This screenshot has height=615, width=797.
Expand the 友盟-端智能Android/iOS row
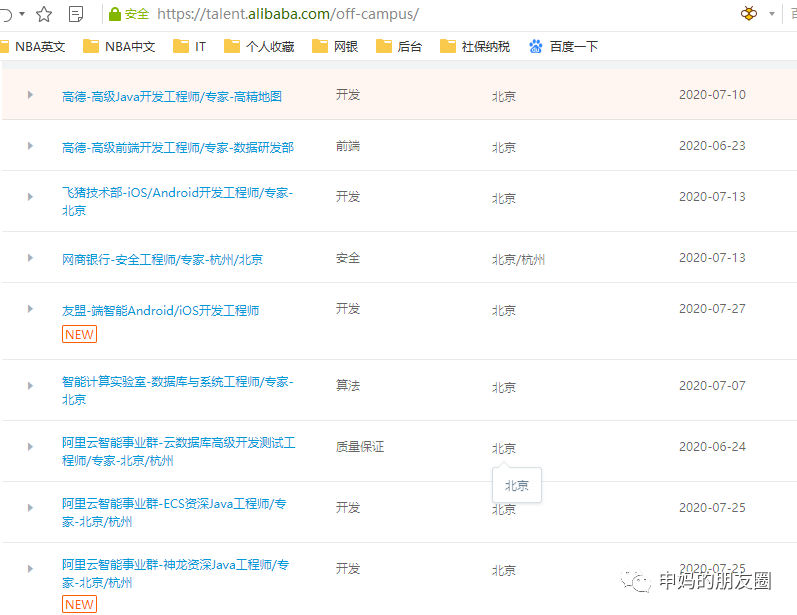coord(30,309)
